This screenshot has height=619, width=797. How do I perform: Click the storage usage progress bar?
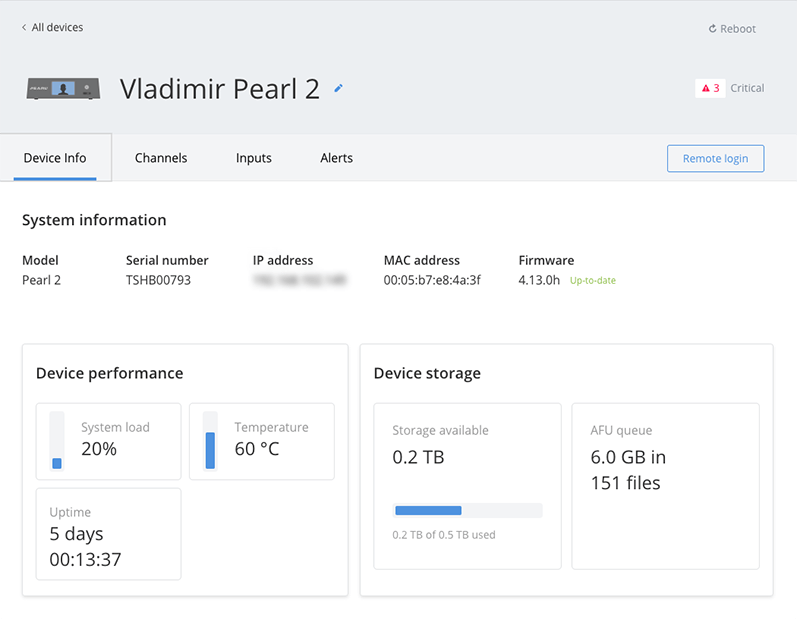click(x=468, y=510)
